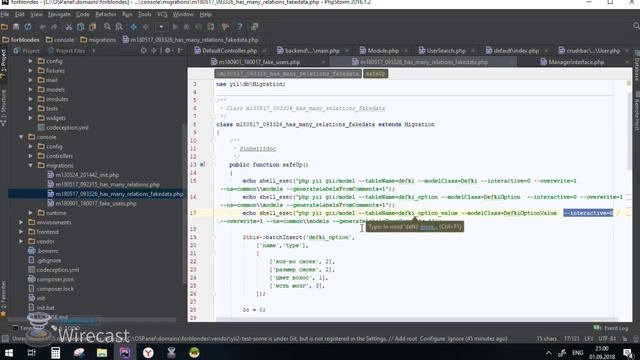Close the DefaultController.php tab
Image resolution: width=640 pixels, height=360 pixels.
coord(264,51)
